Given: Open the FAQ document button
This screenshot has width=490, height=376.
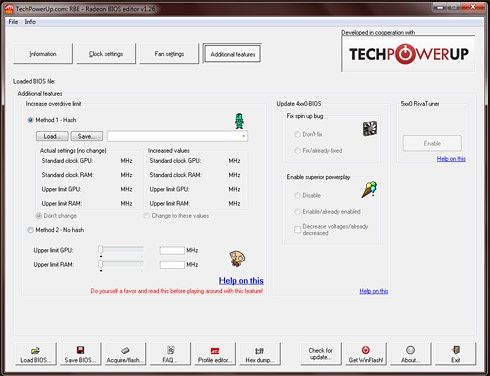Looking at the screenshot, I should tap(170, 354).
